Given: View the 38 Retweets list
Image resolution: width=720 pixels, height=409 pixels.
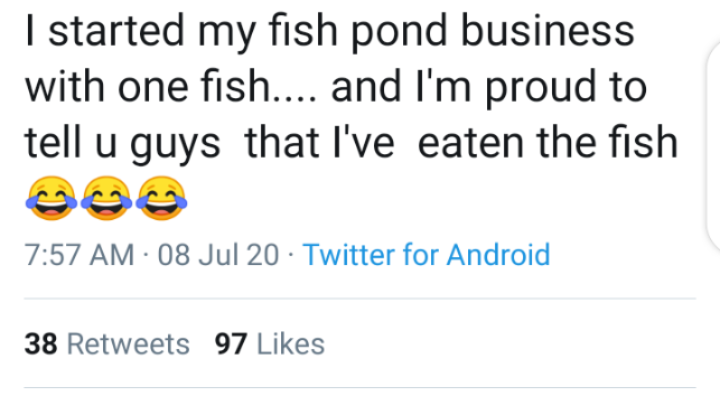Looking at the screenshot, I should coord(107,344).
